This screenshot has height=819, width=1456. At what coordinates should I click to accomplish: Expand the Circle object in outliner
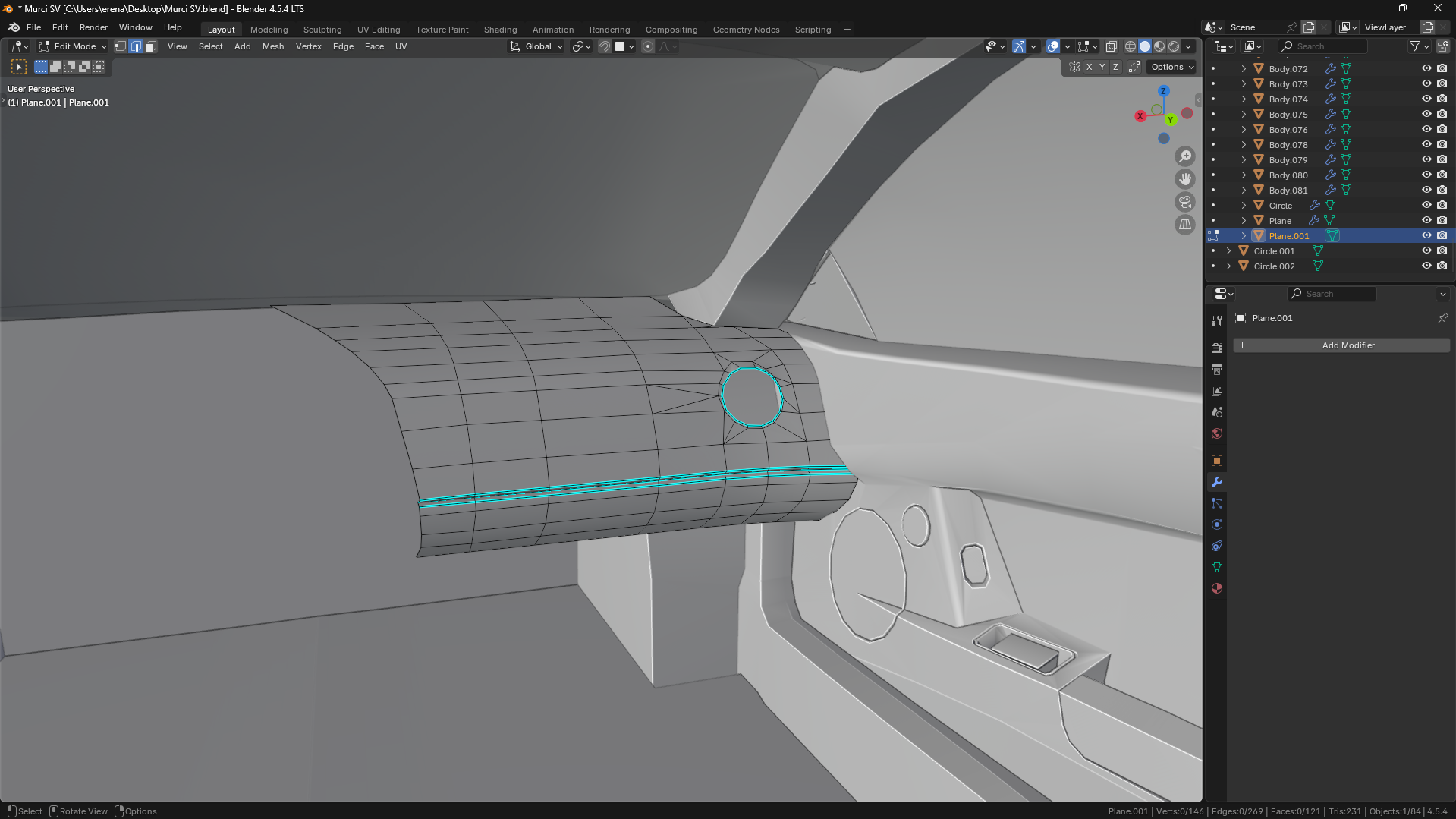point(1244,206)
